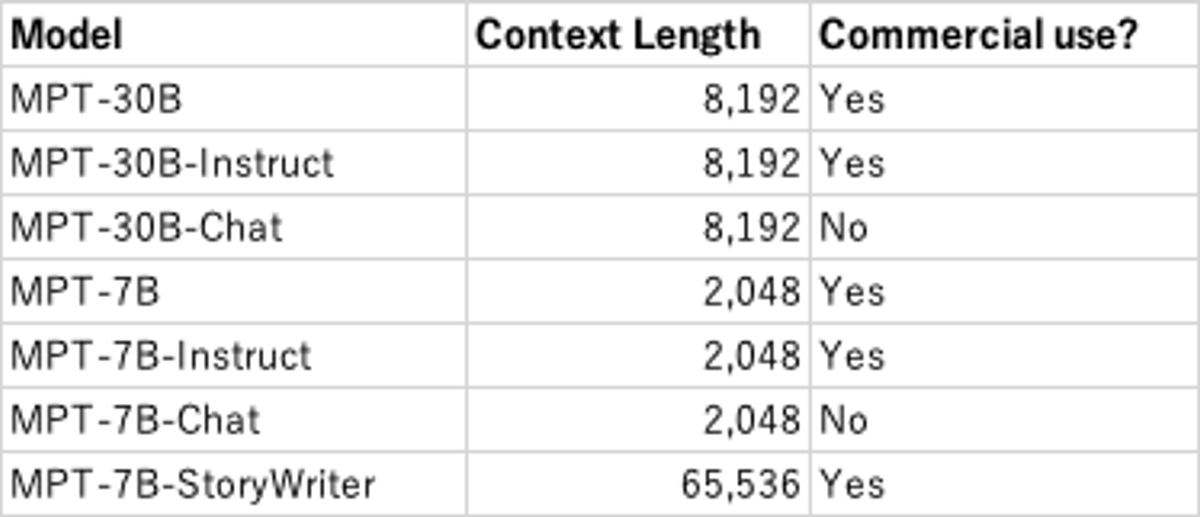Image resolution: width=1200 pixels, height=517 pixels.
Task: Click the 65,536 context length cell
Action: click(x=638, y=484)
